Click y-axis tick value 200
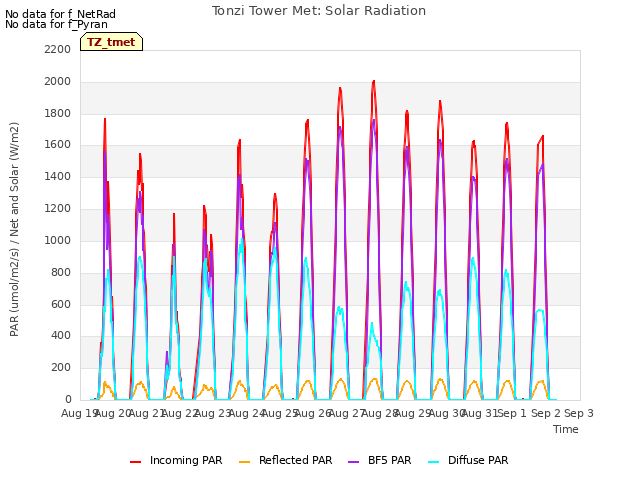Image resolution: width=640 pixels, height=480 pixels. point(61,368)
